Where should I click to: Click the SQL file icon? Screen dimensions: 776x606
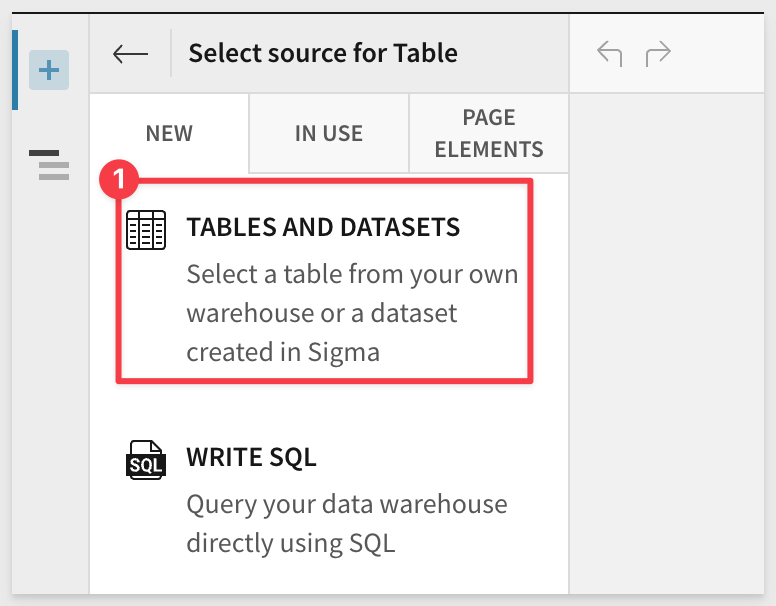146,459
